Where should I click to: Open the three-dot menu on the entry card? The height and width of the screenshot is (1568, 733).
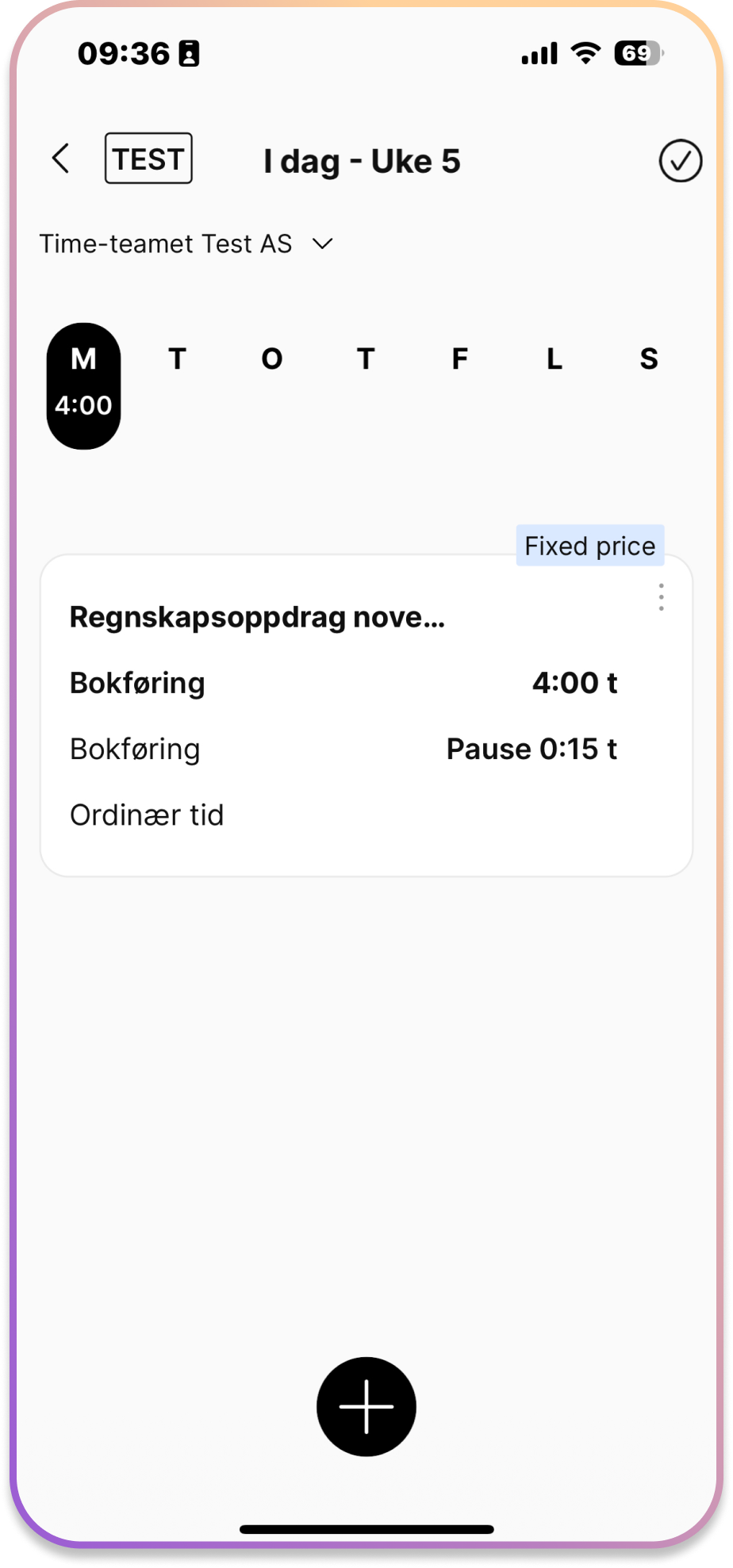661,597
